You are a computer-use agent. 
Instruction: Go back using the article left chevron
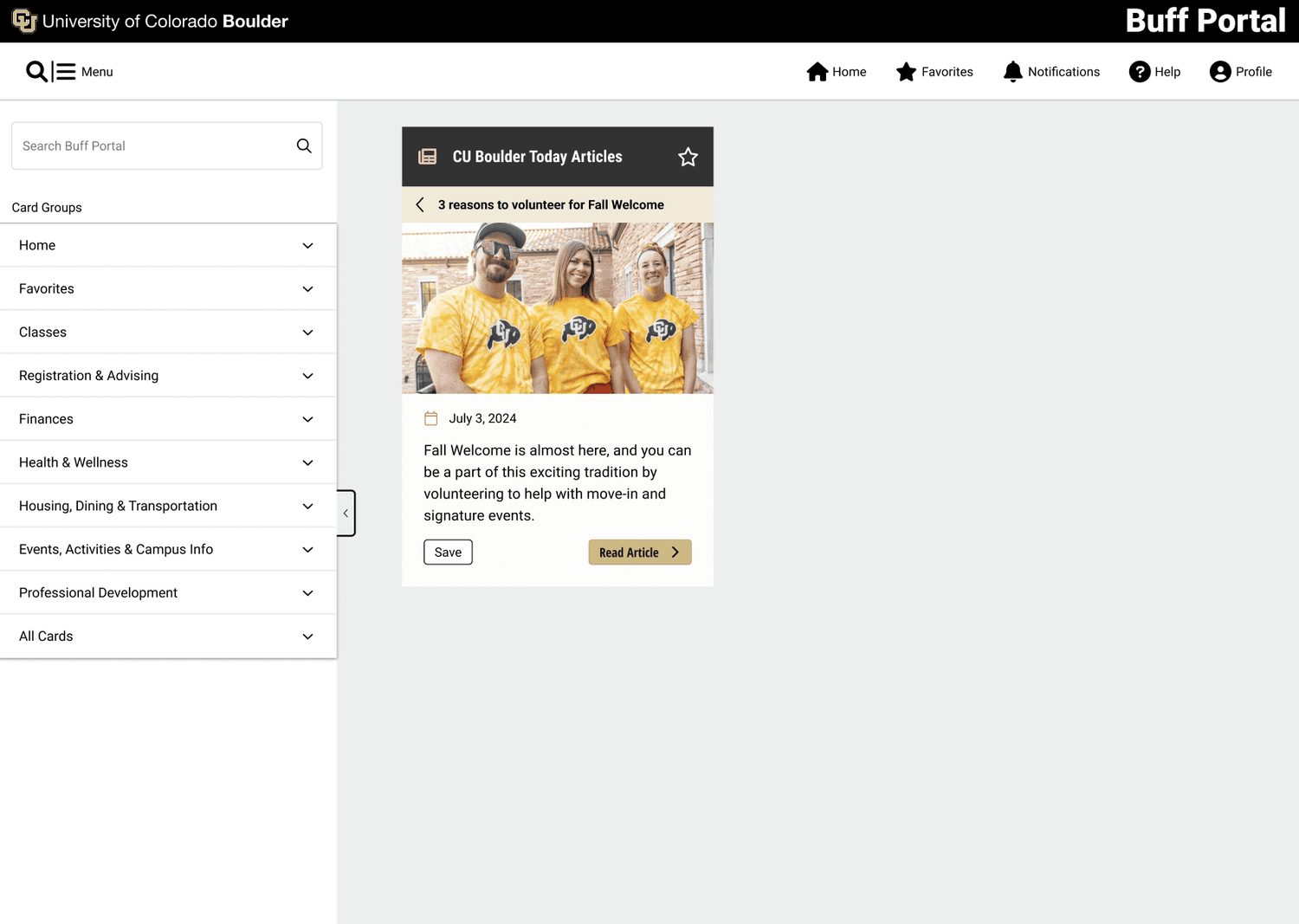coord(420,204)
